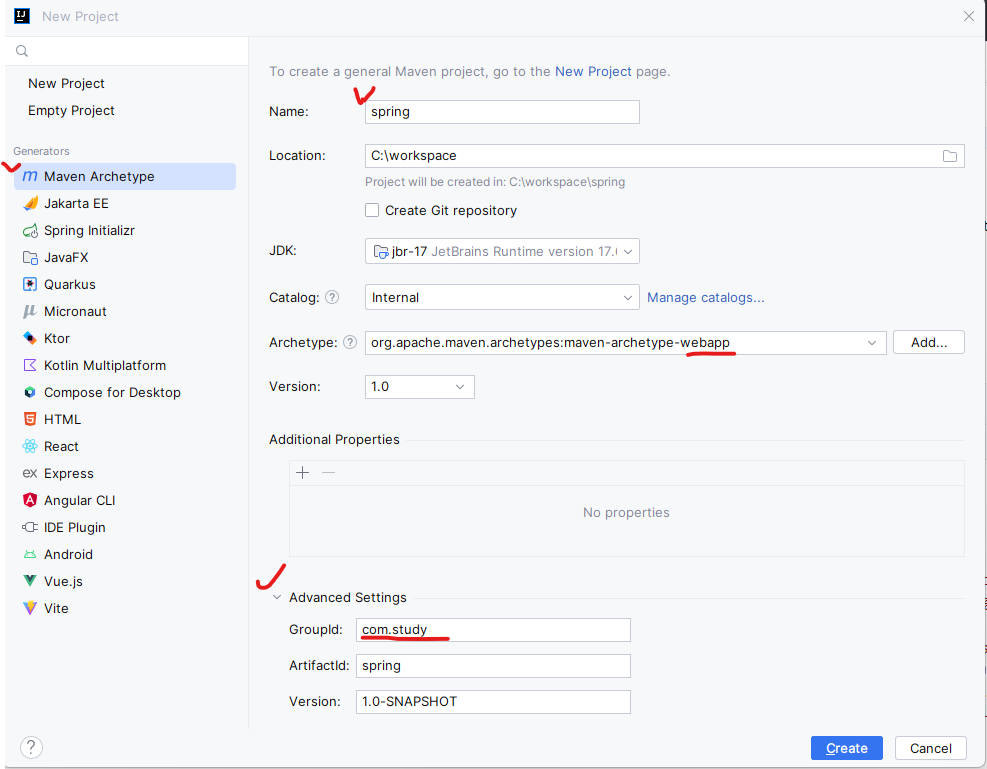Click the Angular CLI red shield icon
Image resolution: width=987 pixels, height=769 pixels.
point(30,500)
